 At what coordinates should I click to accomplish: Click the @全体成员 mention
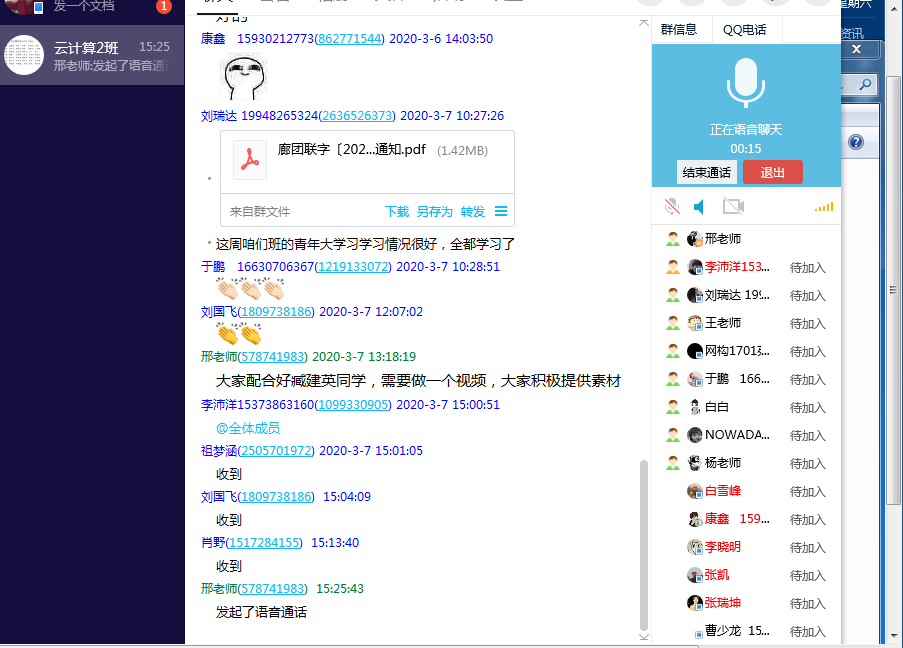click(x=248, y=428)
